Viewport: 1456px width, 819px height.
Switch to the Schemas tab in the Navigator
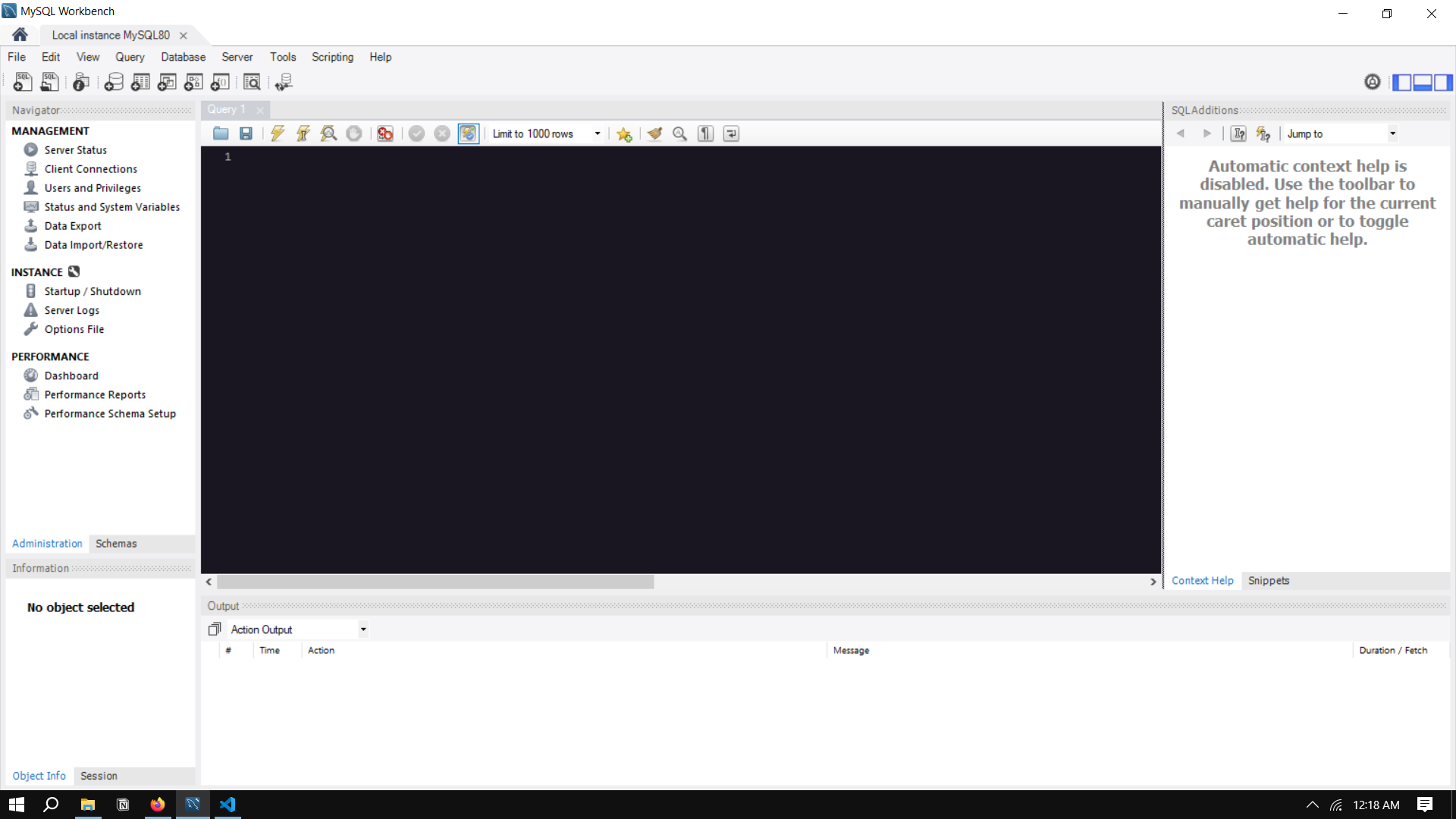115,544
